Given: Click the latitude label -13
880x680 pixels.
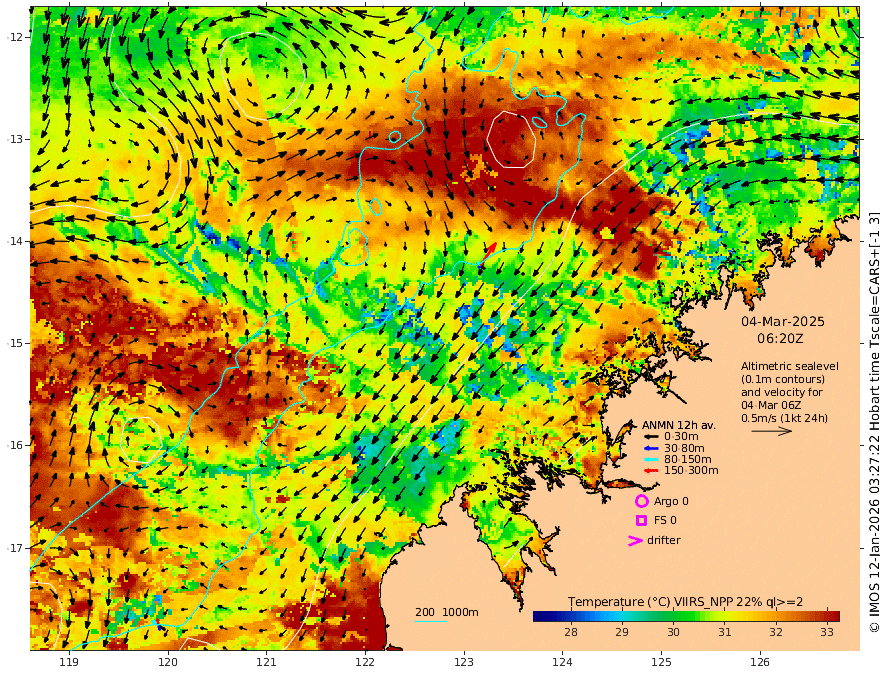Looking at the screenshot, I should [x=15, y=139].
